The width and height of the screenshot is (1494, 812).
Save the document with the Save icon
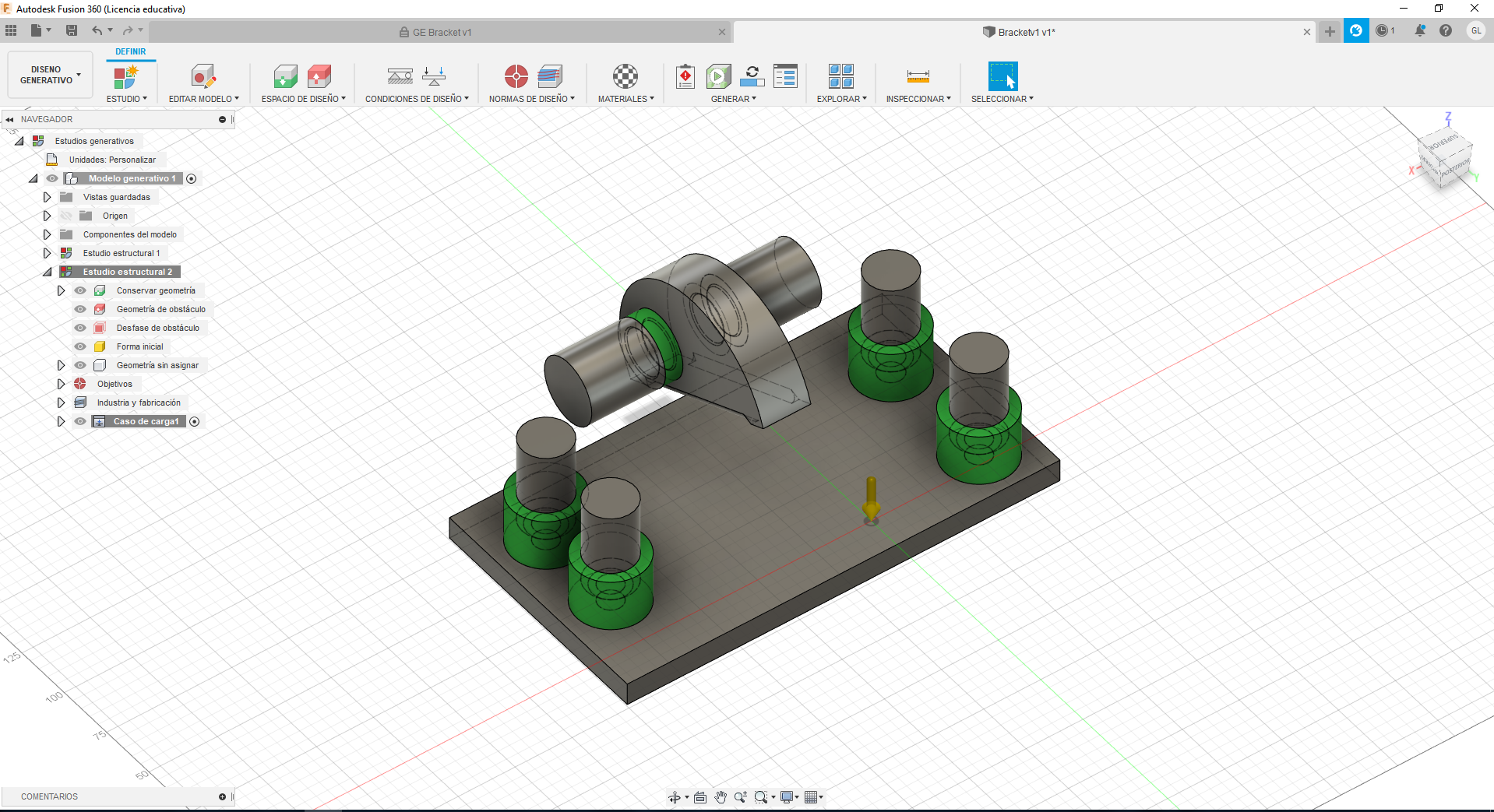tap(72, 30)
